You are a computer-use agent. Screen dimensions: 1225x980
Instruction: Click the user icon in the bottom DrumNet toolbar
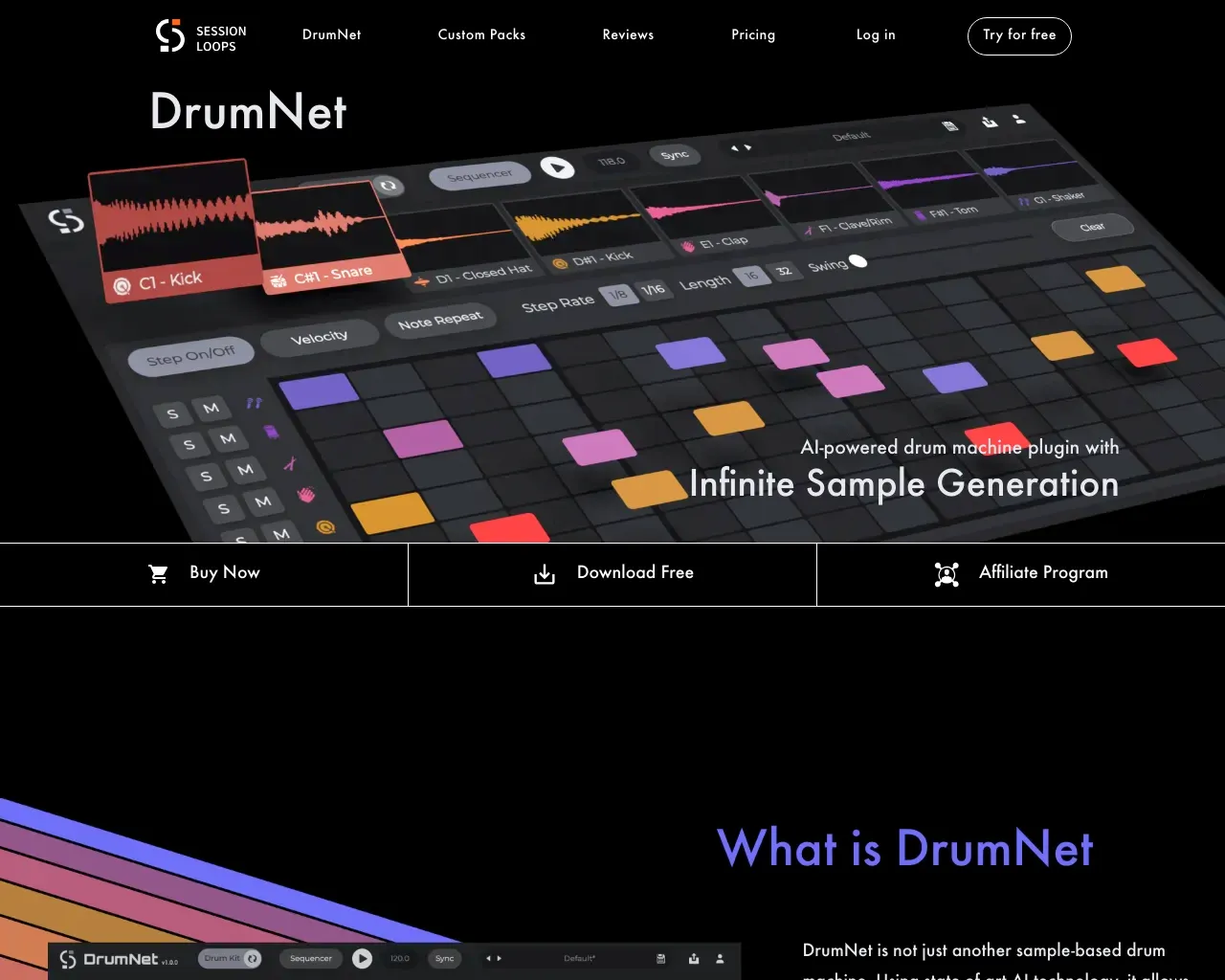pyautogui.click(x=720, y=958)
